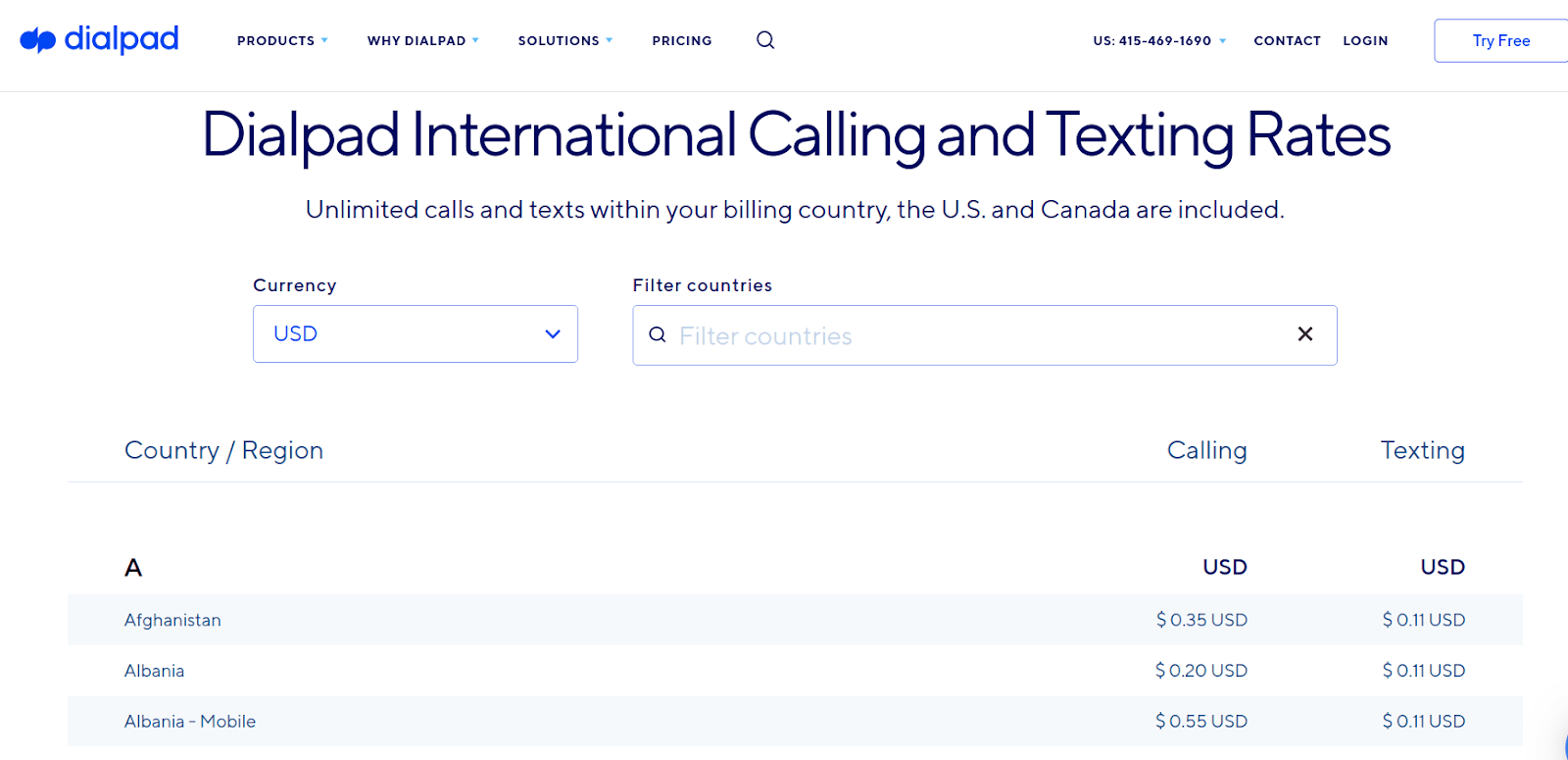Click Albania - Mobile calling rate $0.55 USD
This screenshot has height=760, width=1568.
coord(1201,722)
